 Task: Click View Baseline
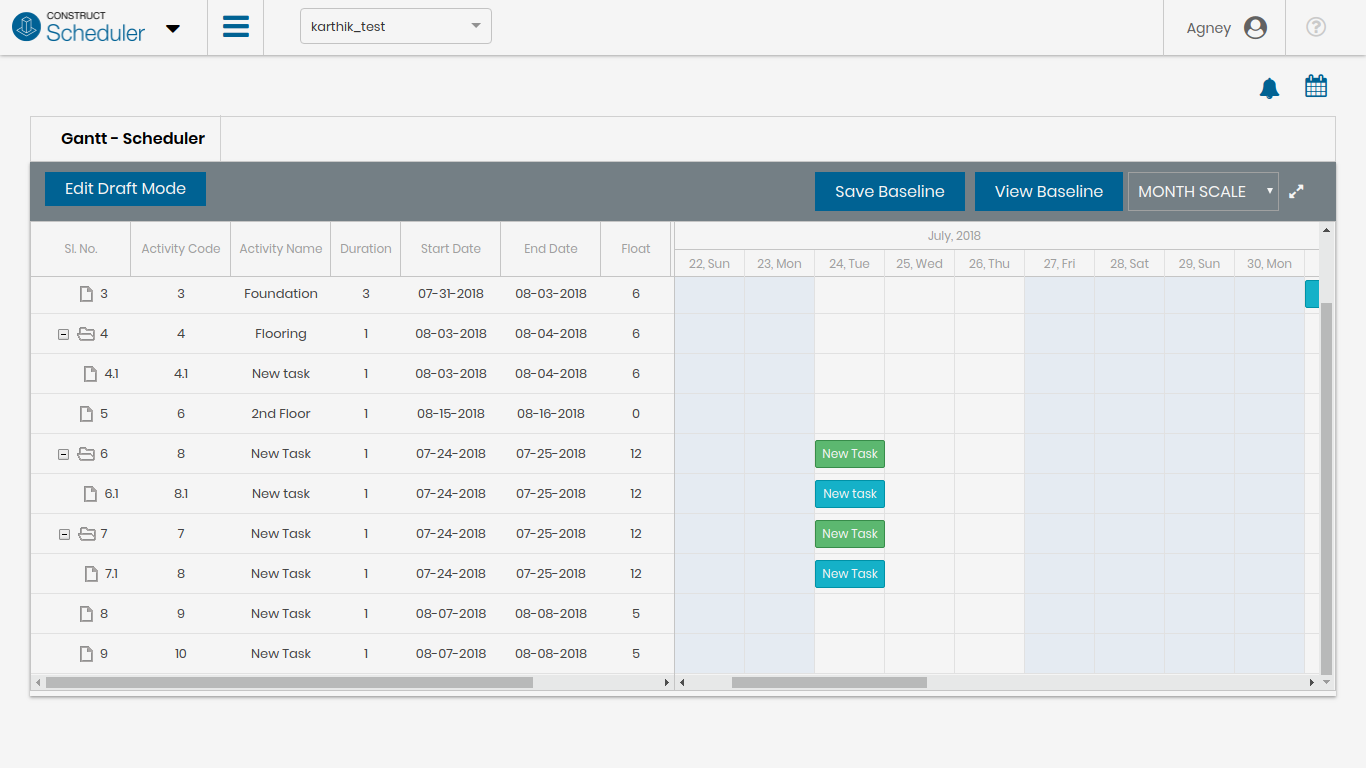coord(1049,192)
